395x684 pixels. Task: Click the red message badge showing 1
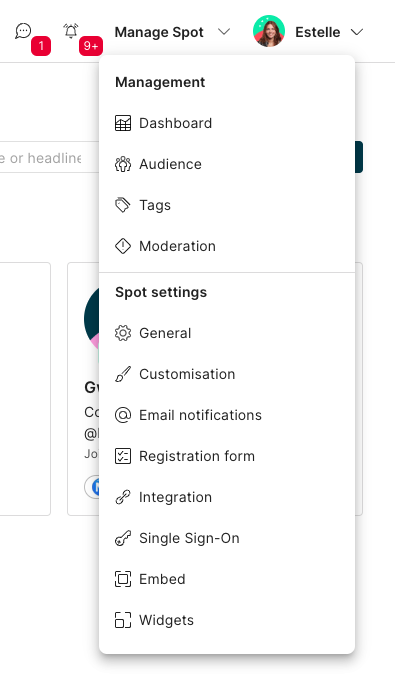coord(41,46)
